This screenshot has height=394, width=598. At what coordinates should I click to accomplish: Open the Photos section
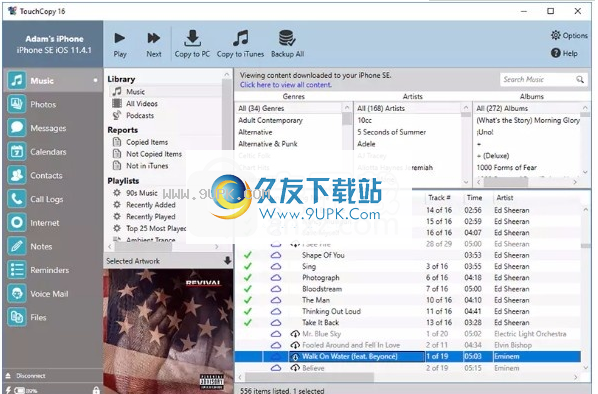coord(52,104)
